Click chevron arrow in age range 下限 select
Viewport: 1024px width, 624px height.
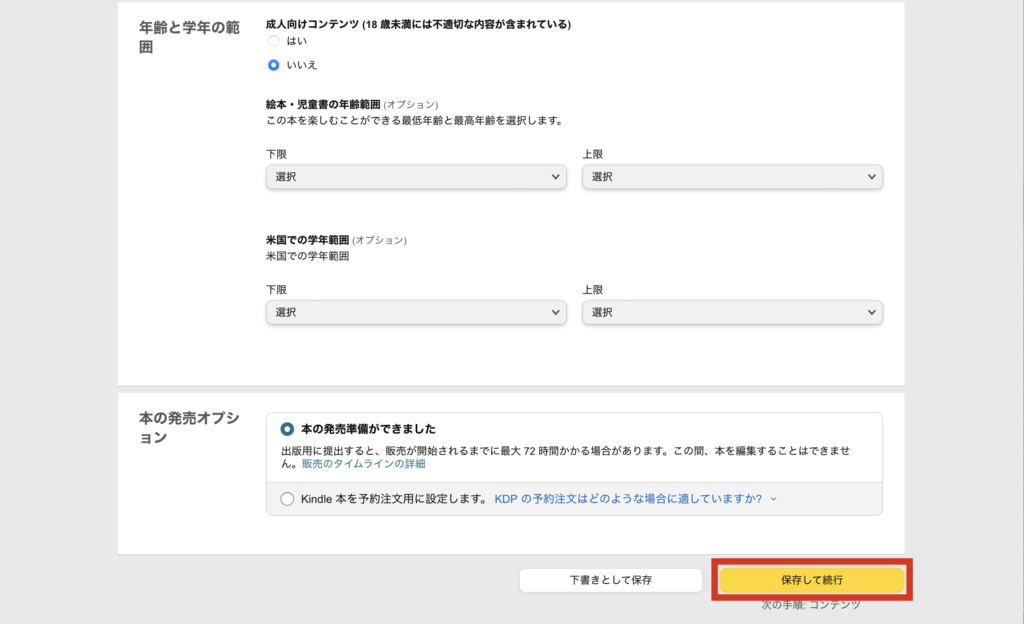pos(556,177)
